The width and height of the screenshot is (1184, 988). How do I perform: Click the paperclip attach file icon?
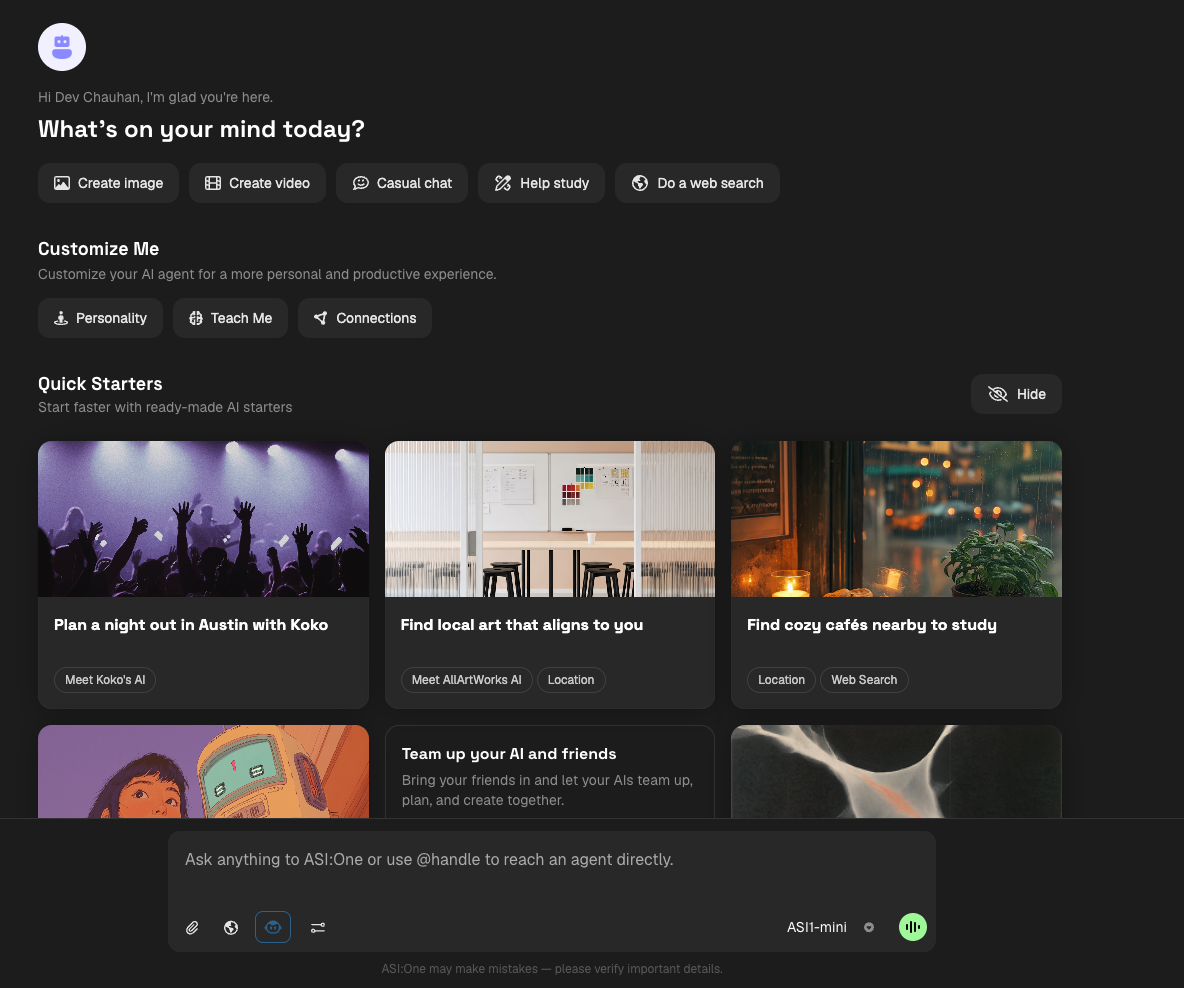click(x=193, y=928)
